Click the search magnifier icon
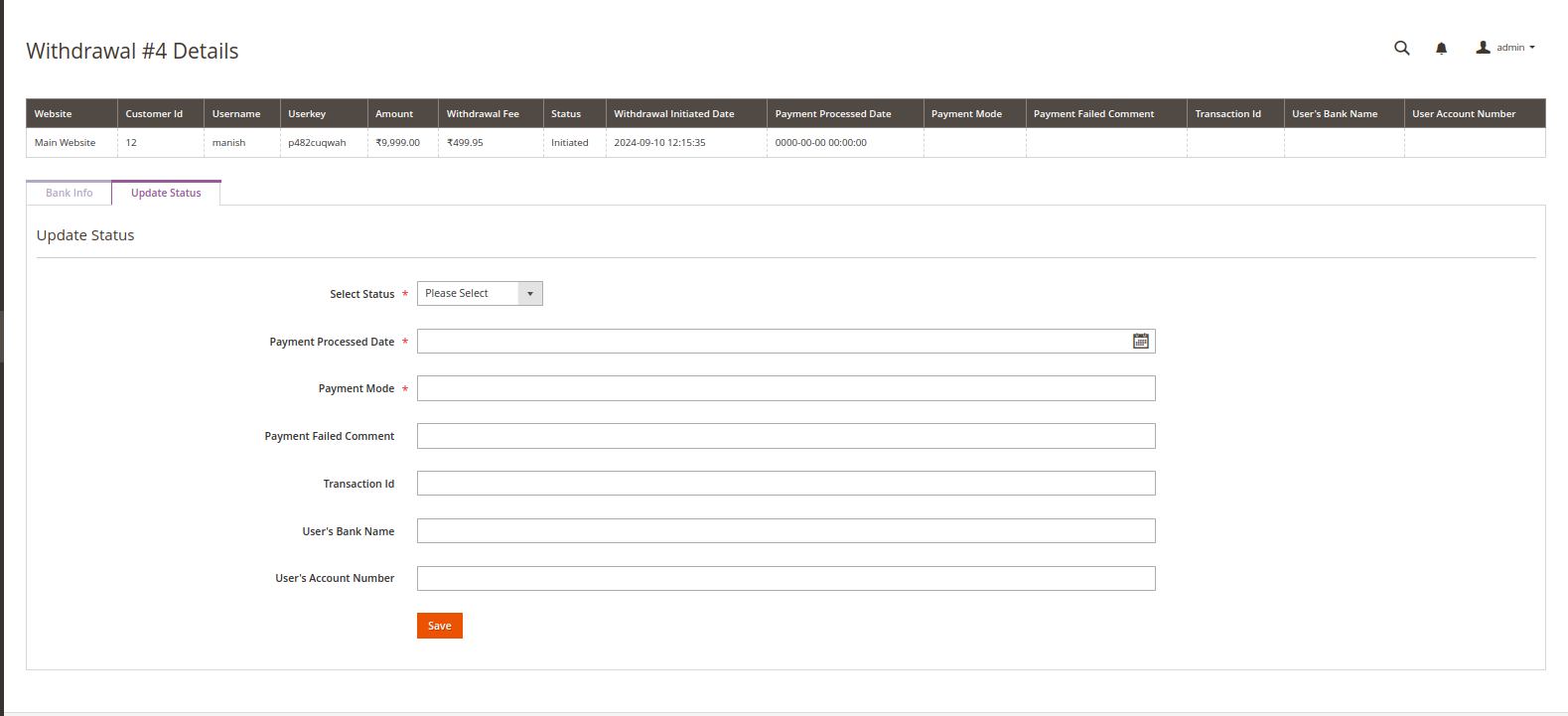 (1401, 48)
